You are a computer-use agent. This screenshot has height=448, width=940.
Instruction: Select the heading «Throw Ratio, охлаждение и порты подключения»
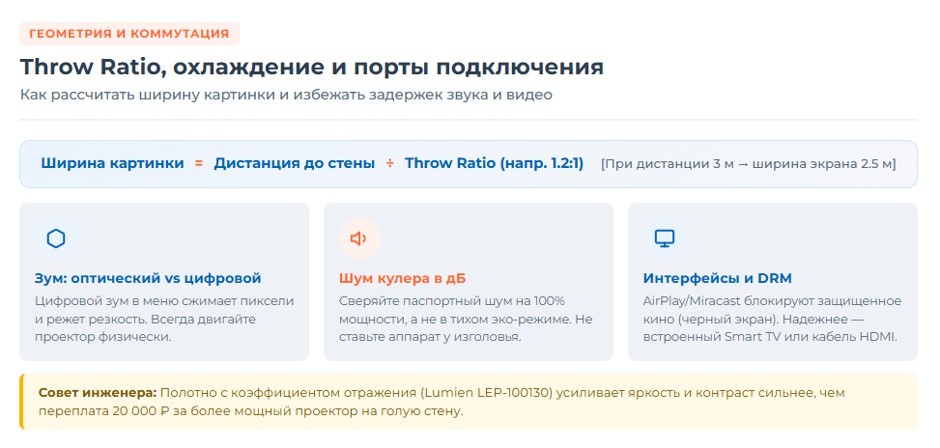click(312, 67)
